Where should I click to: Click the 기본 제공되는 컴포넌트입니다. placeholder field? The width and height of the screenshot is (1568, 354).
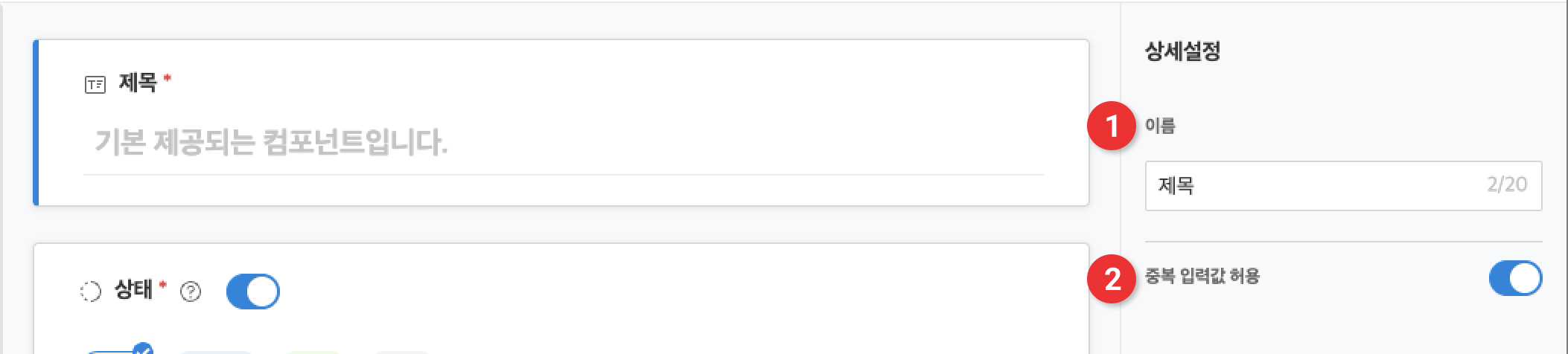click(564, 142)
